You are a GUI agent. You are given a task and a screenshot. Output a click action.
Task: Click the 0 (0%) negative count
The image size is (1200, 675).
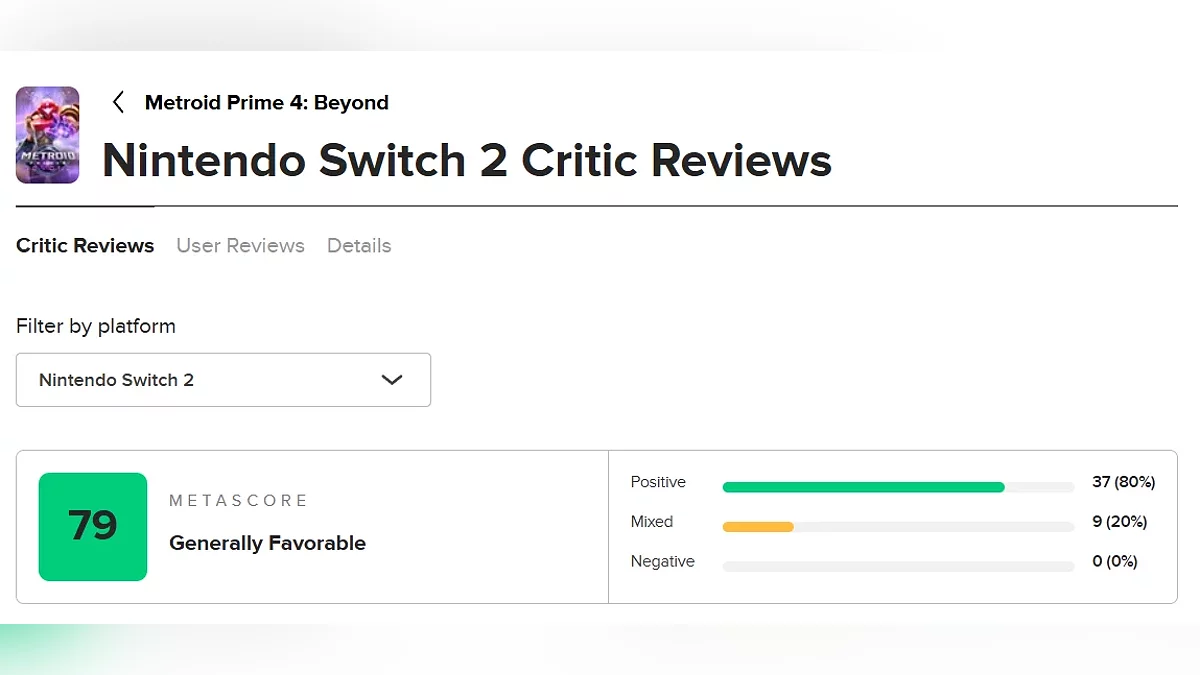1115,562
